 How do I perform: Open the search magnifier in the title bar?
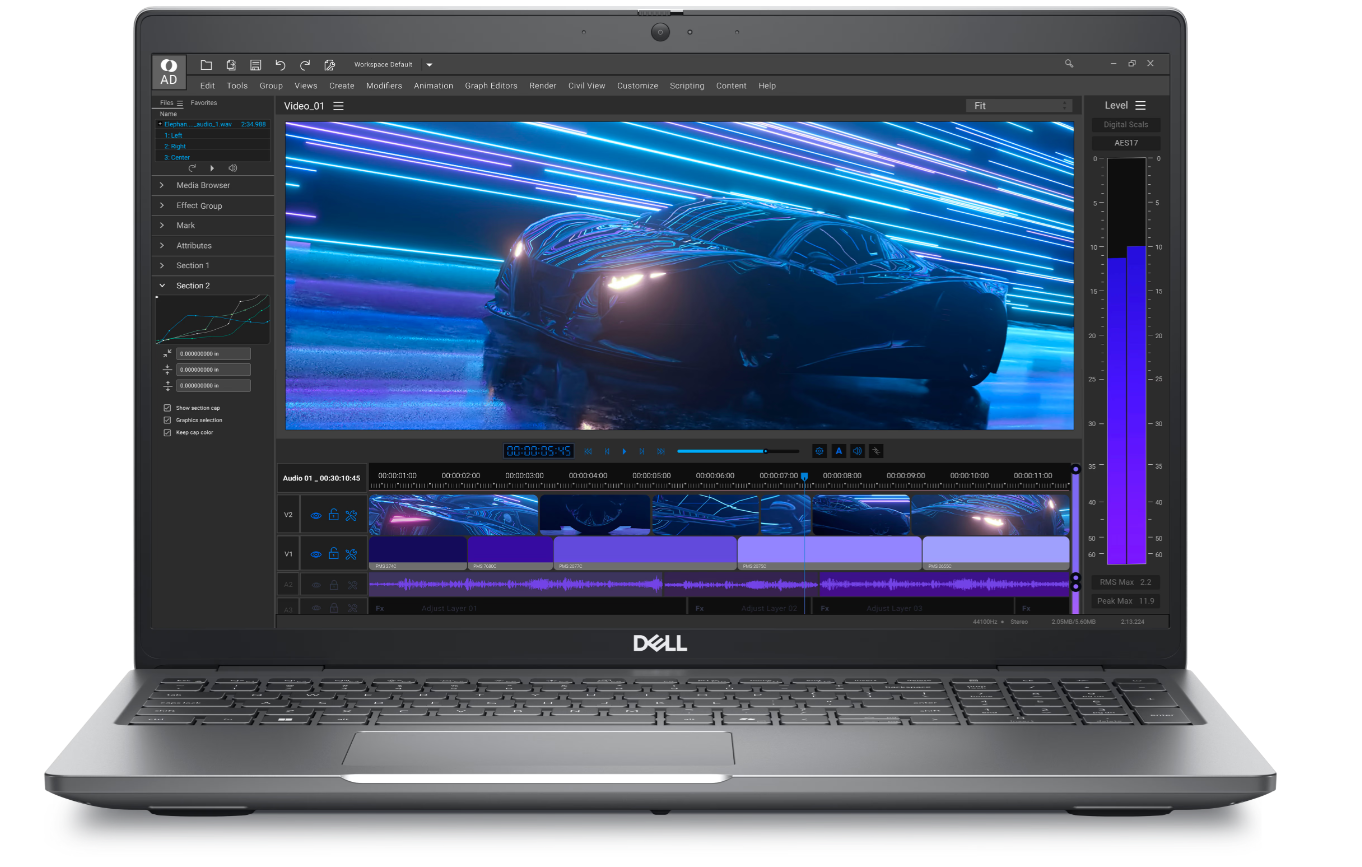click(x=1069, y=64)
